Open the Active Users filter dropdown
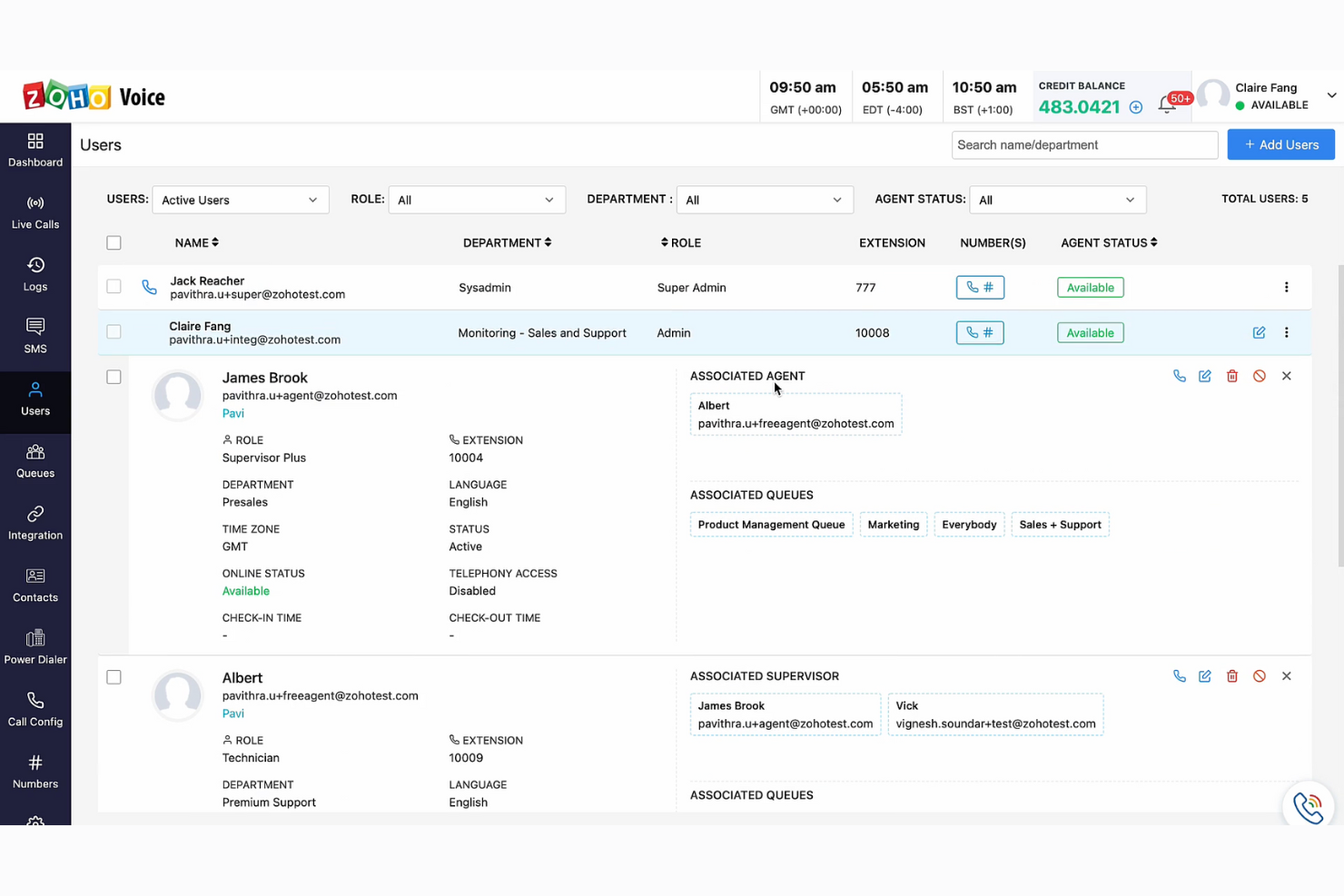Screen dimensions: 1344x896 (240, 200)
